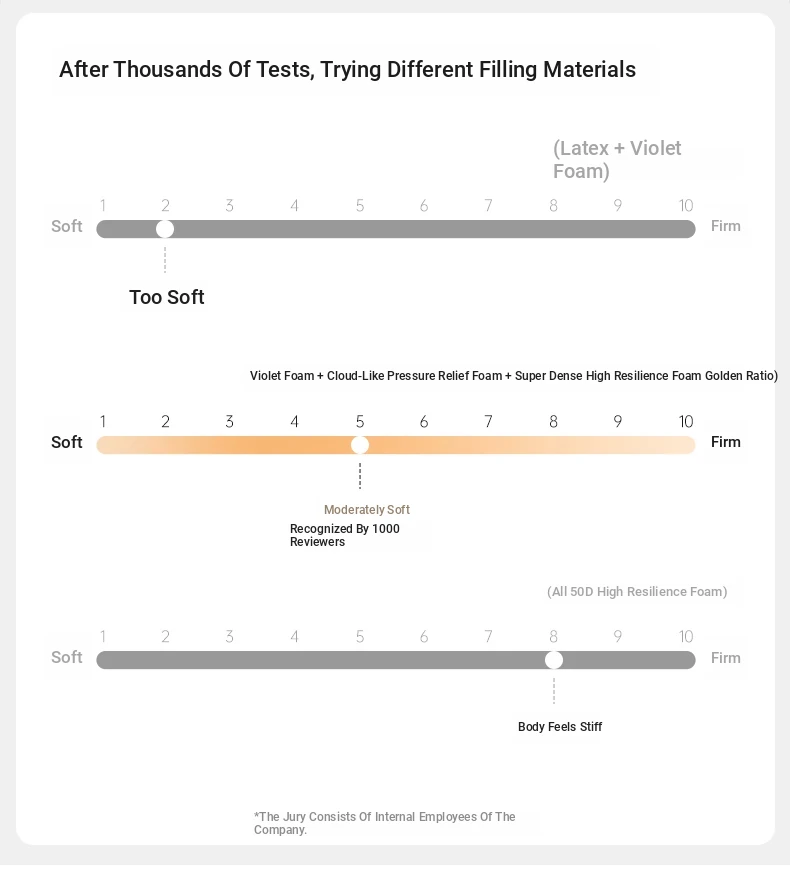The height and width of the screenshot is (883, 790).
Task: Click Recognized By 1000 Reviewers text
Action: tap(345, 535)
